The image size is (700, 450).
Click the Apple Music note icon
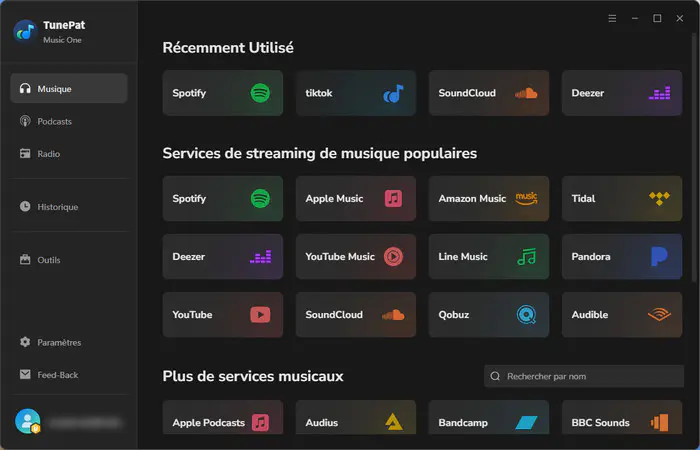[393, 198]
